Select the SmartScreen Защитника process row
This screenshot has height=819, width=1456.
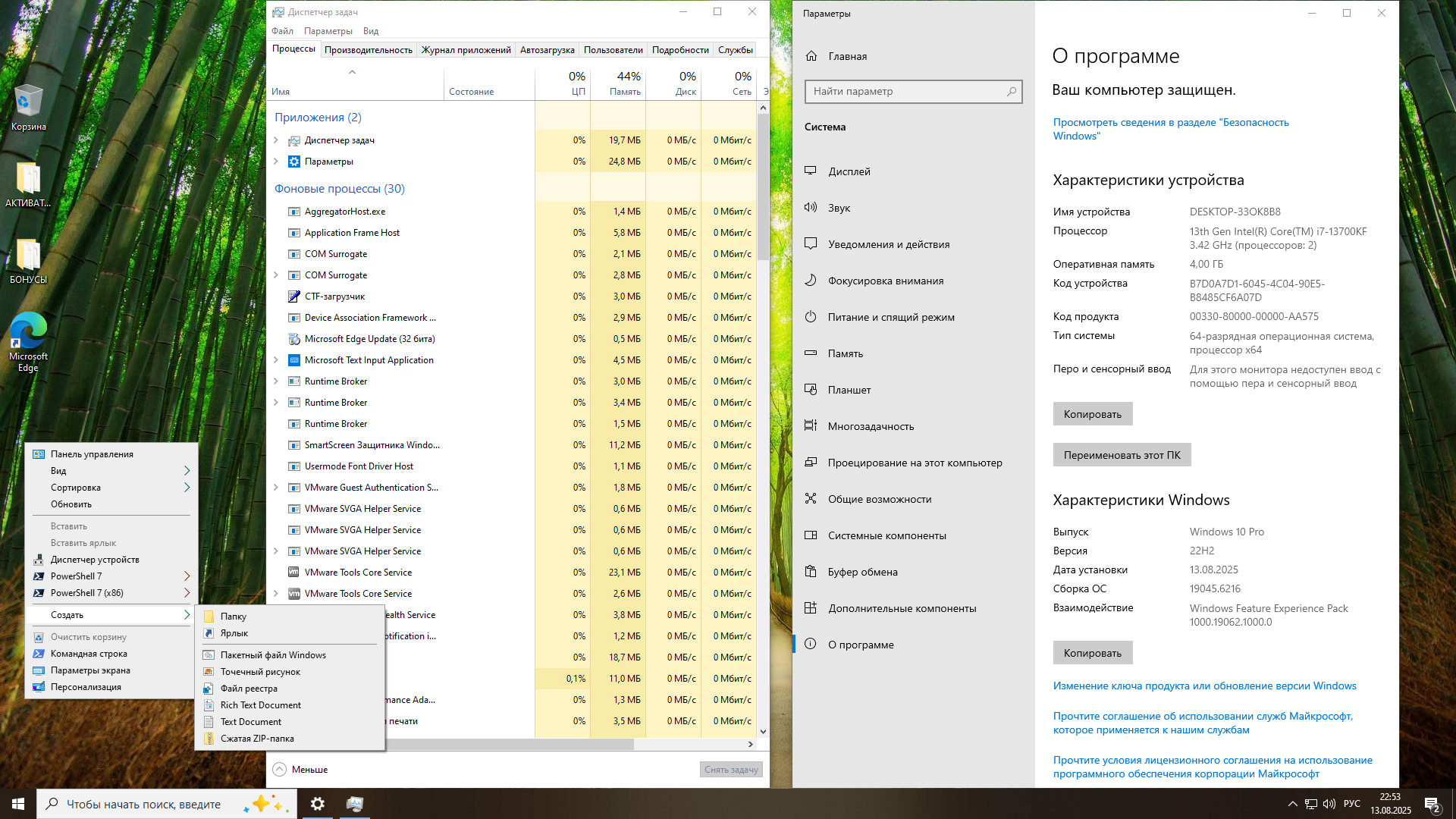pyautogui.click(x=513, y=445)
